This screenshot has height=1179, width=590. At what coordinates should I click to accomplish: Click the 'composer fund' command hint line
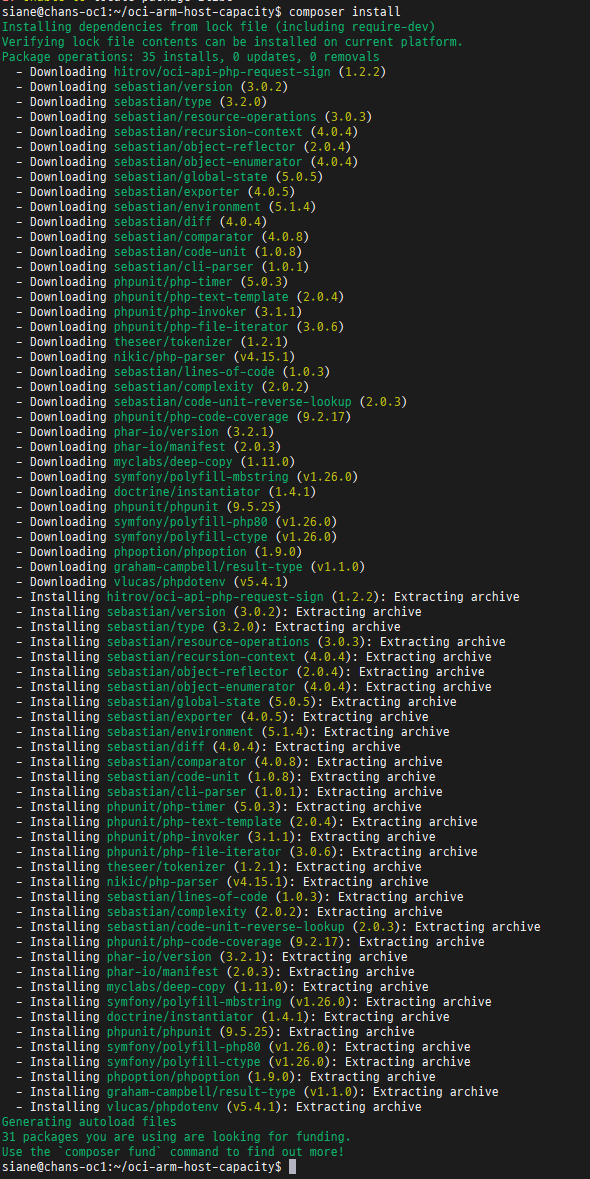pyautogui.click(x=173, y=1152)
